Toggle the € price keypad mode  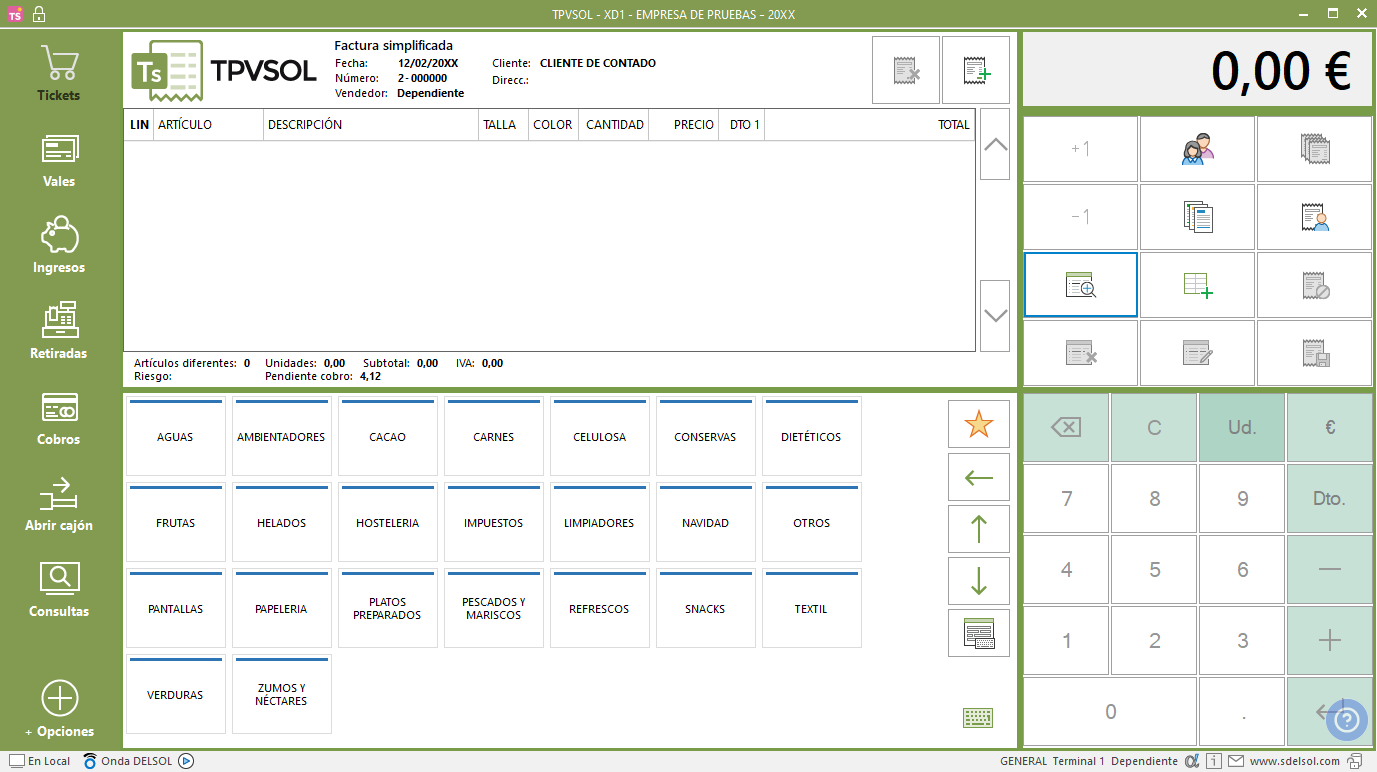click(1330, 427)
